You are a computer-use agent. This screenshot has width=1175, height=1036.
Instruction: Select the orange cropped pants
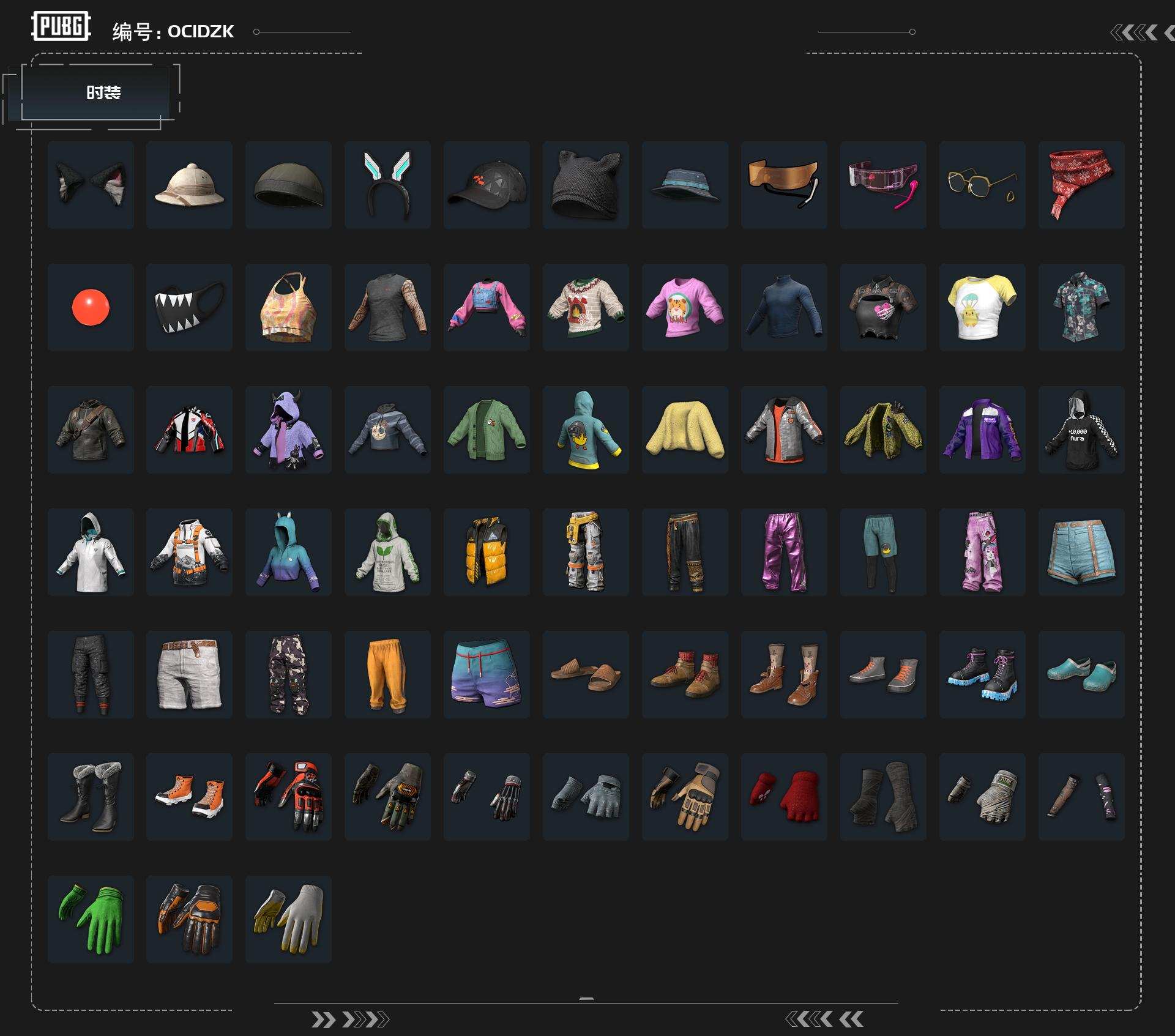pos(388,674)
